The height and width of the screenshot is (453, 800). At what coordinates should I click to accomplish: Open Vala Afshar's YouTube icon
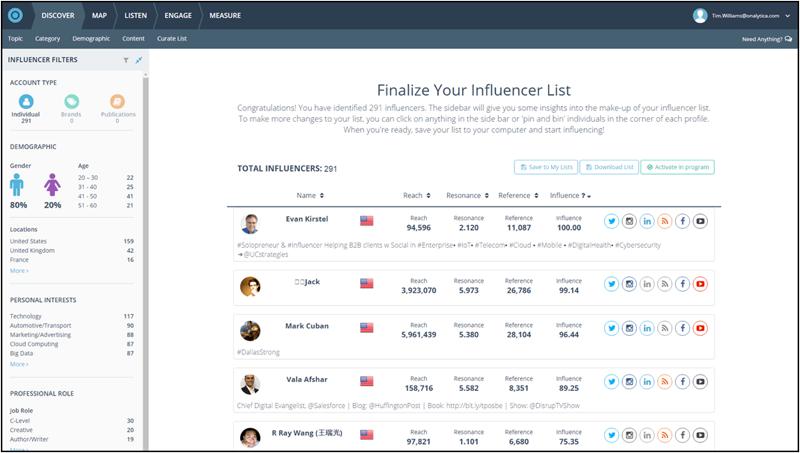pyautogui.click(x=700, y=382)
